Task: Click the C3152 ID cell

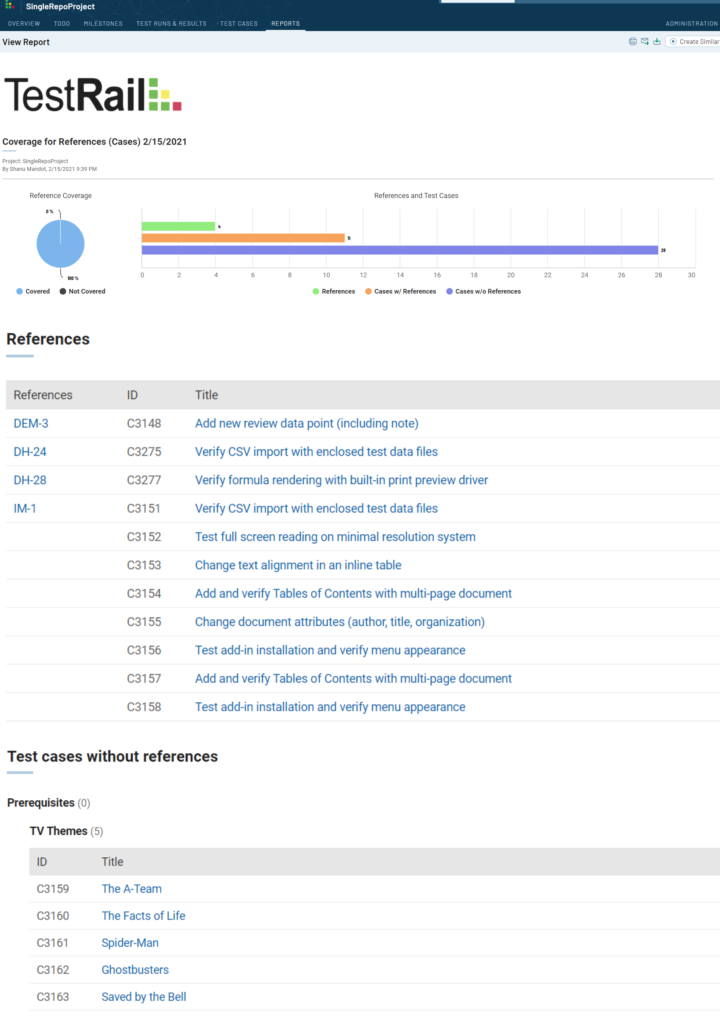Action: coord(144,537)
